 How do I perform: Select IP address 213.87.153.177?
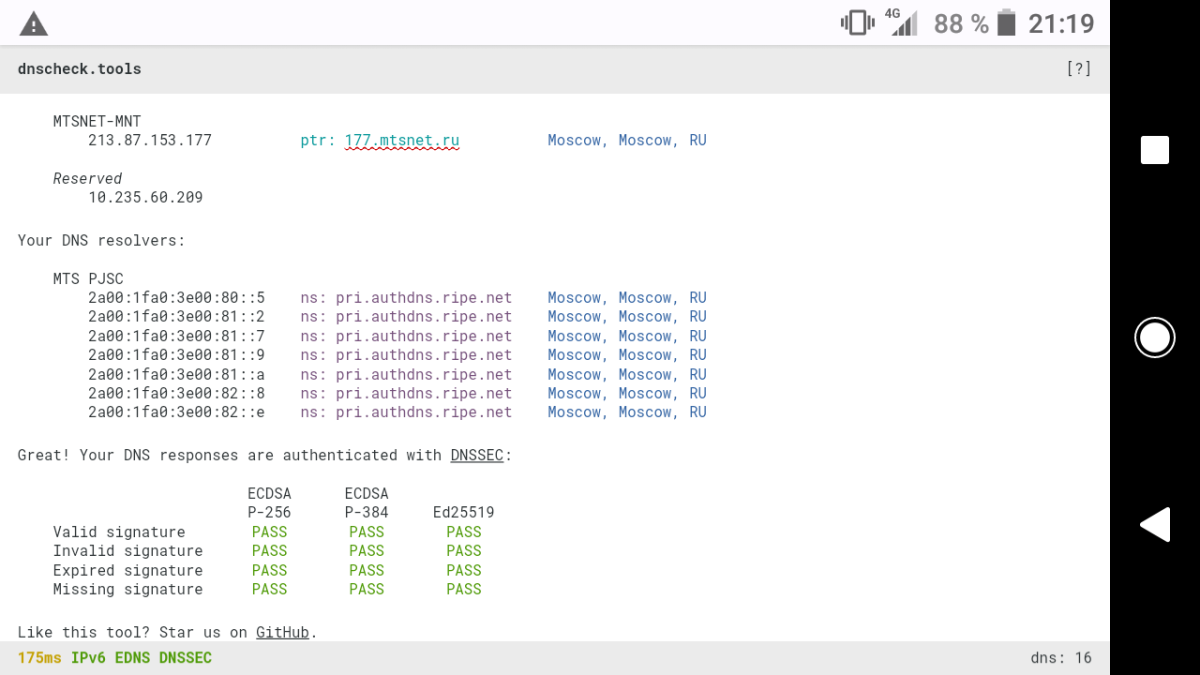150,140
